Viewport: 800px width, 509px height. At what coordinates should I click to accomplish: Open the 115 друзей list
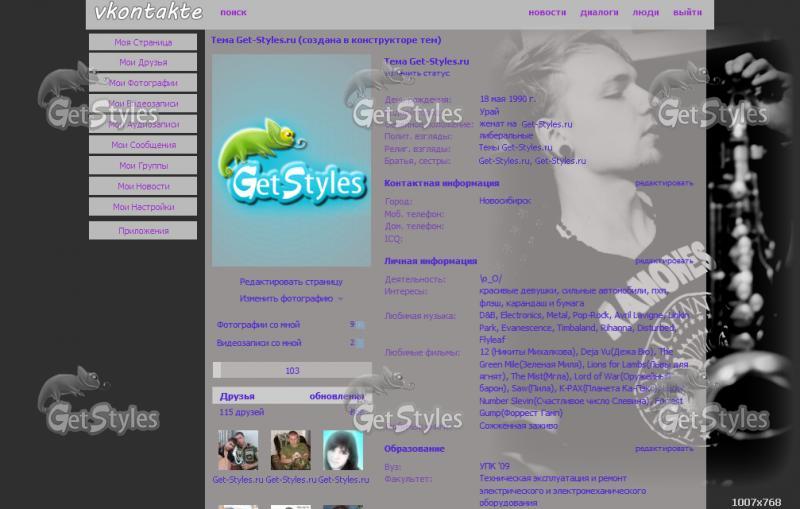tap(242, 412)
